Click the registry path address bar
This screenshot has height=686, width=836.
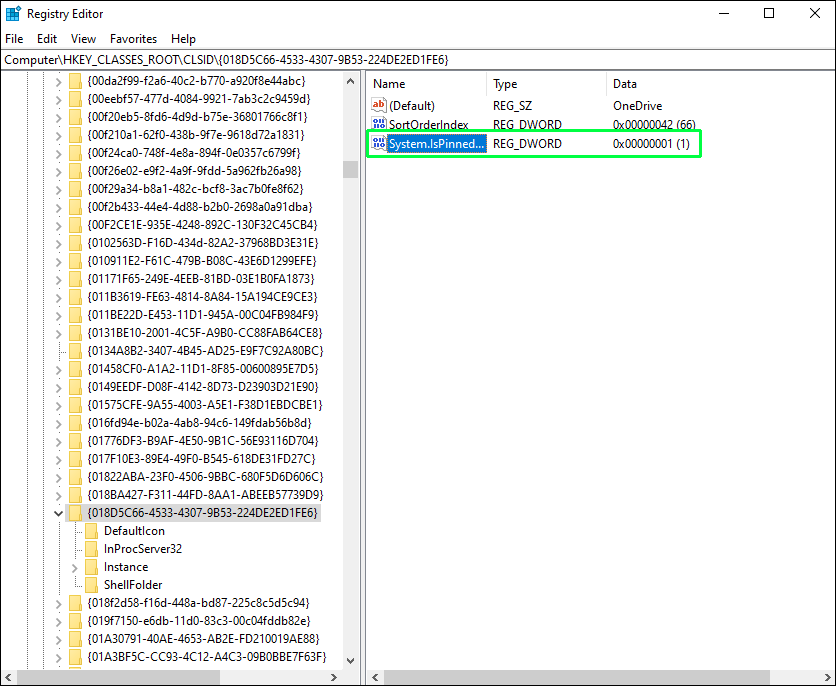click(418, 60)
